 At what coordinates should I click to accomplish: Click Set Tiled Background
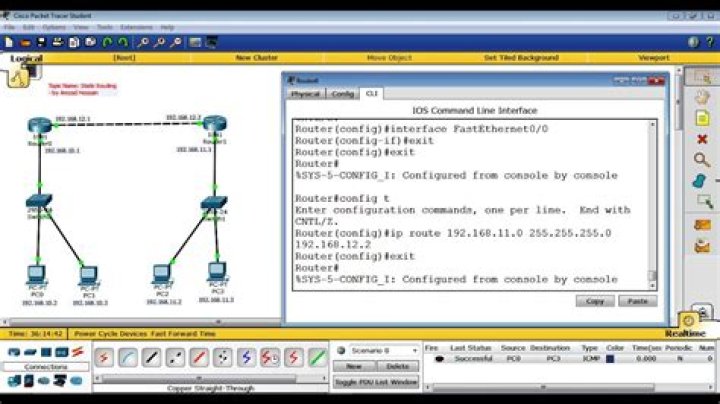click(x=521, y=58)
